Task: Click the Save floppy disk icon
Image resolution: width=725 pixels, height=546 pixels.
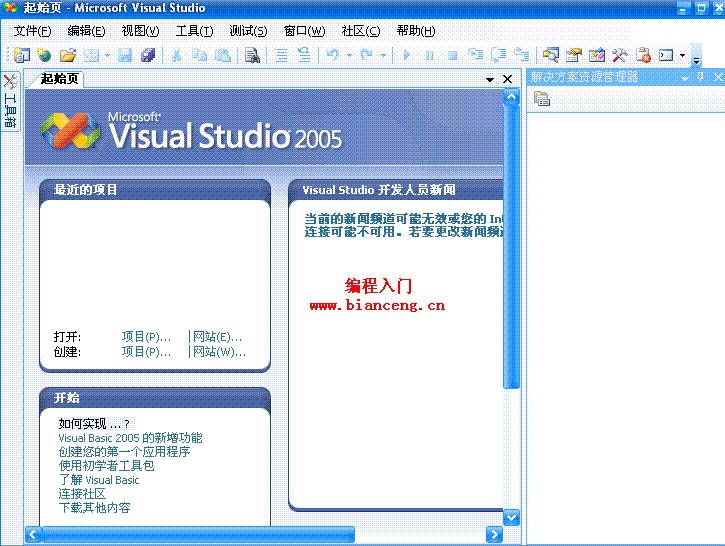Action: tap(125, 55)
